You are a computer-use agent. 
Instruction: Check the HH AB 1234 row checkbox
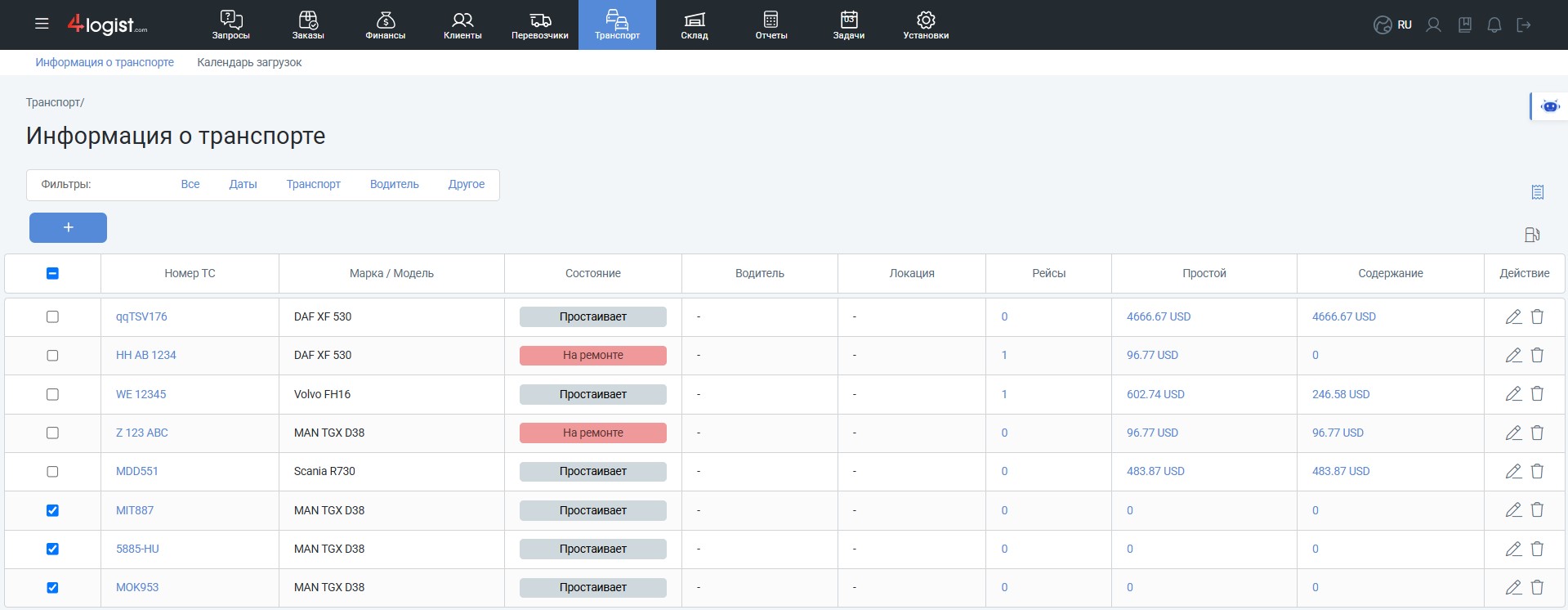point(52,355)
